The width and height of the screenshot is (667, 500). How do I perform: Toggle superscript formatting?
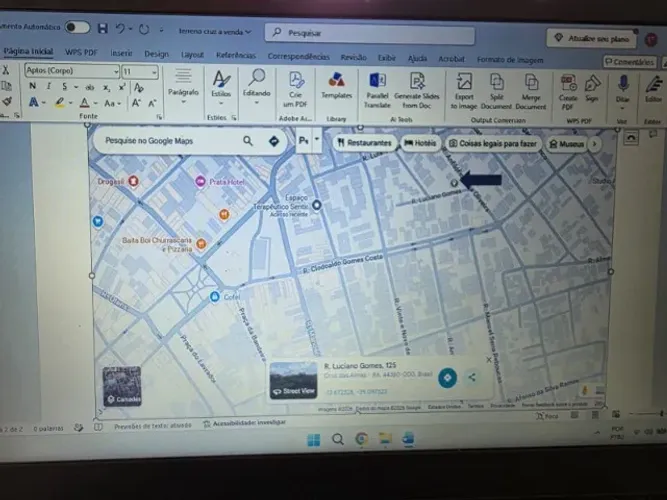122,87
